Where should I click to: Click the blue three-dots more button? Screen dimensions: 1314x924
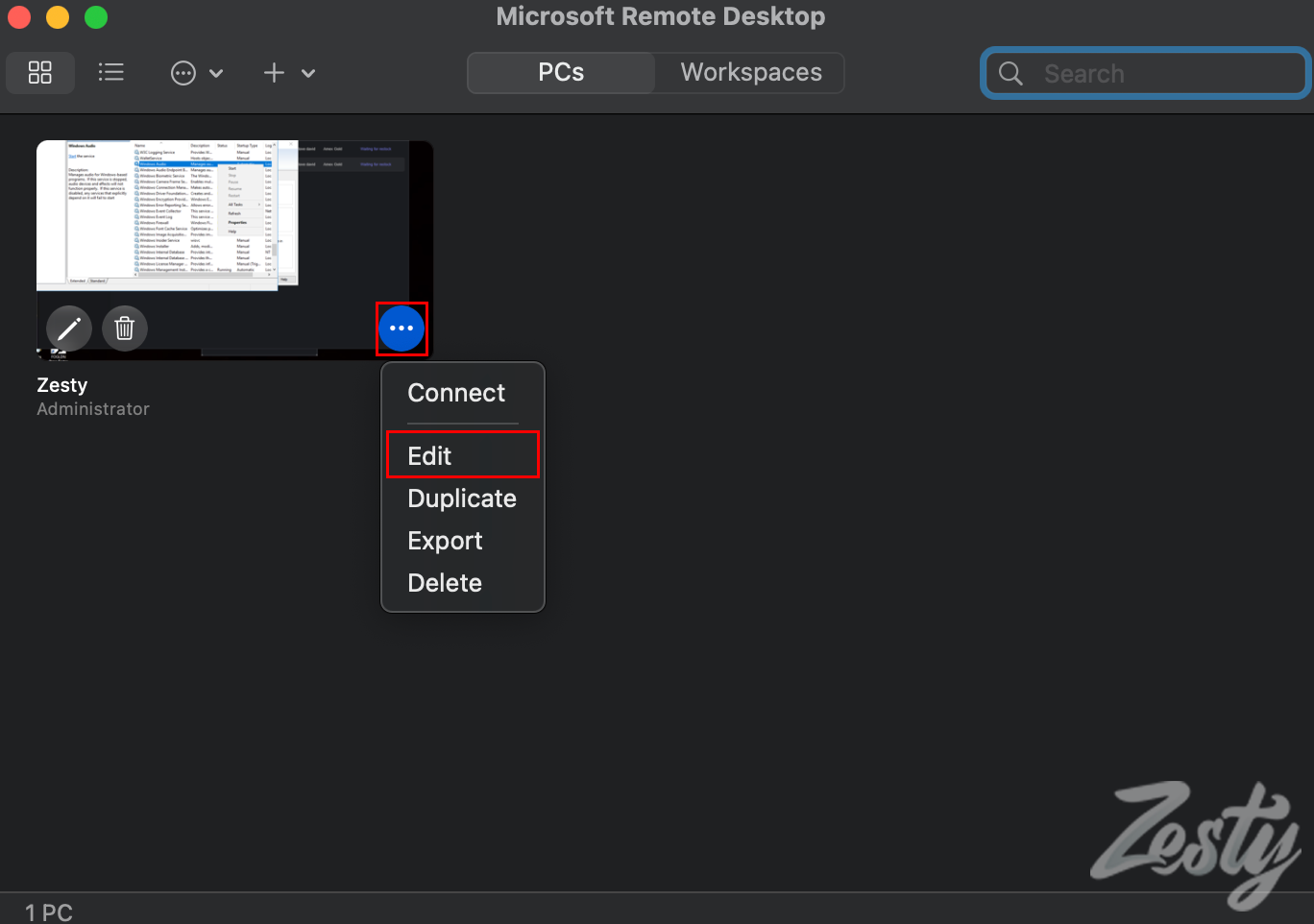(x=401, y=328)
